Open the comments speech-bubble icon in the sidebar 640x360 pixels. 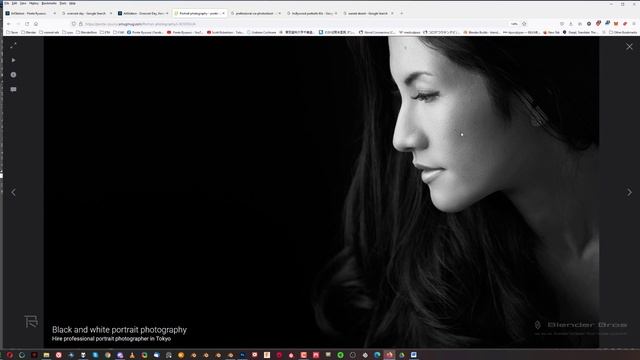[x=13, y=89]
